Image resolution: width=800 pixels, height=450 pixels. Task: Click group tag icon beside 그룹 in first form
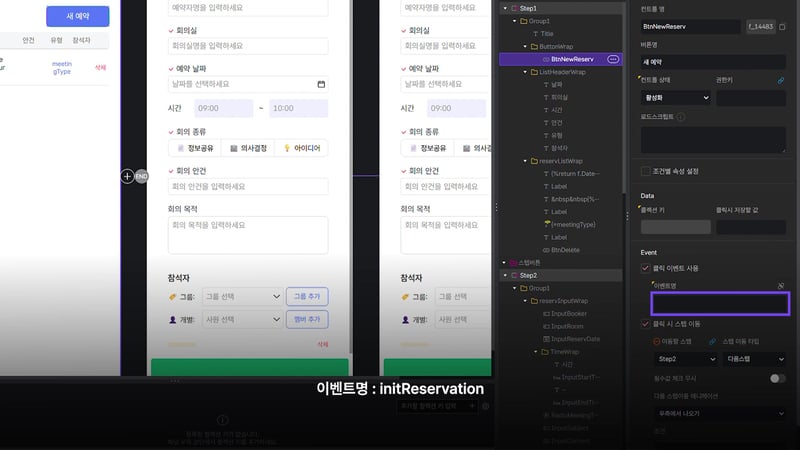[172, 297]
